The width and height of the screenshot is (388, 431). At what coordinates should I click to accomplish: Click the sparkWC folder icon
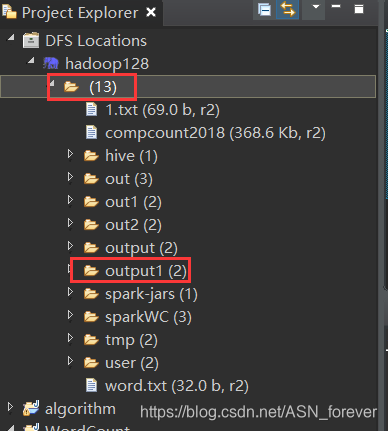click(x=91, y=317)
